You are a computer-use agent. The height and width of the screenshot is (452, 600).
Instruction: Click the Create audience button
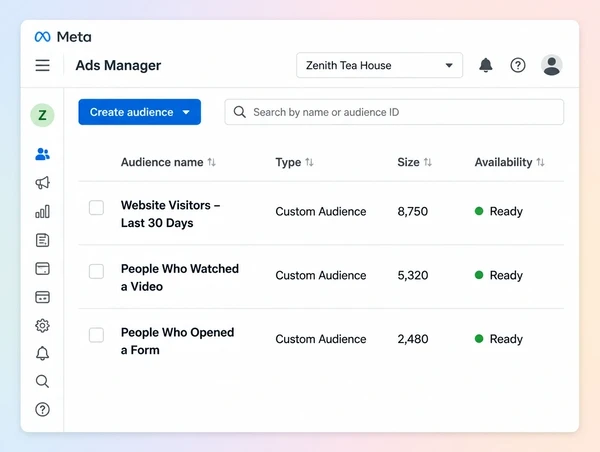pyautogui.click(x=140, y=112)
